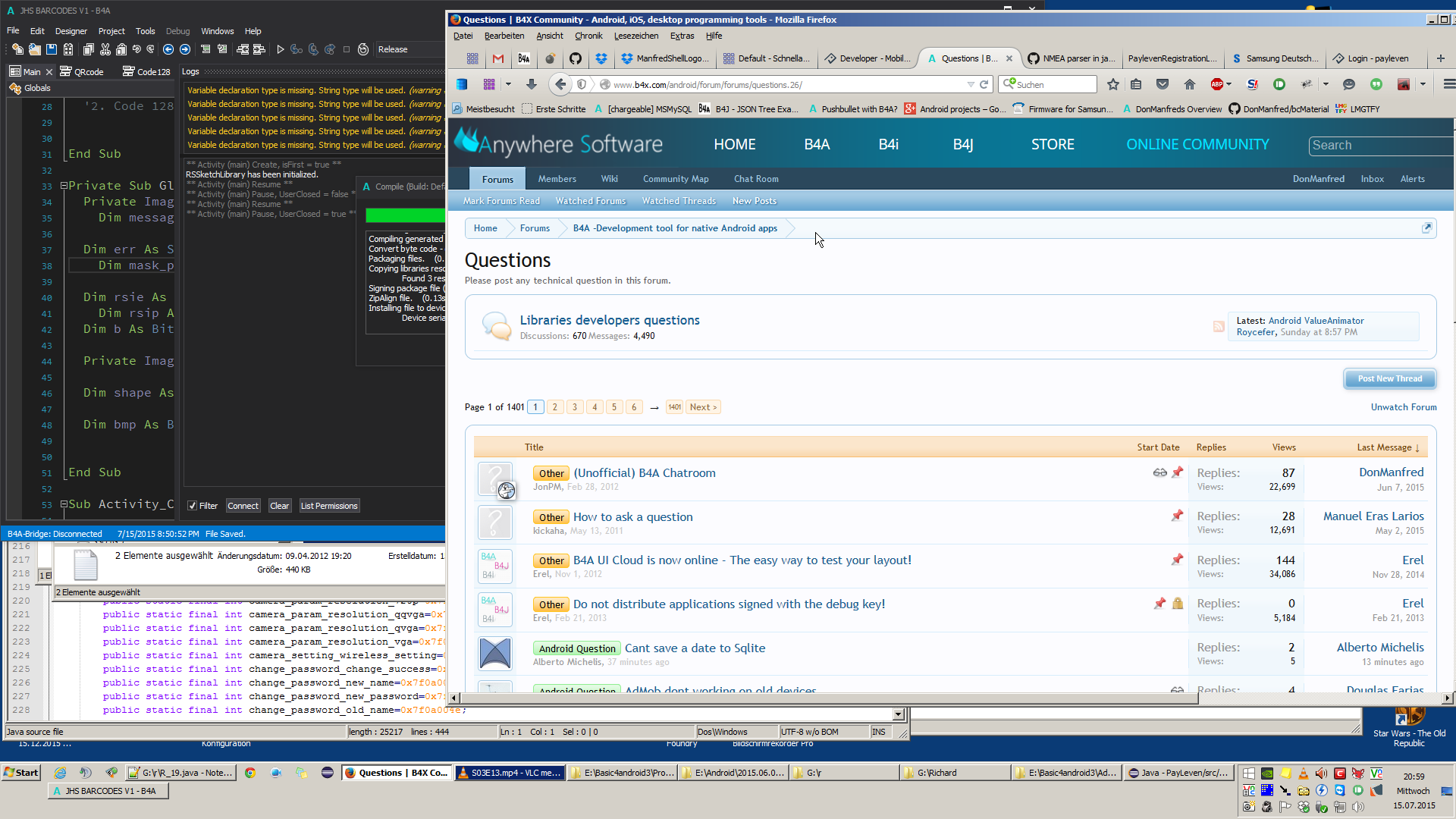The image size is (1456, 819).
Task: Open the URL bar history dropdown arrow
Action: click(x=970, y=84)
